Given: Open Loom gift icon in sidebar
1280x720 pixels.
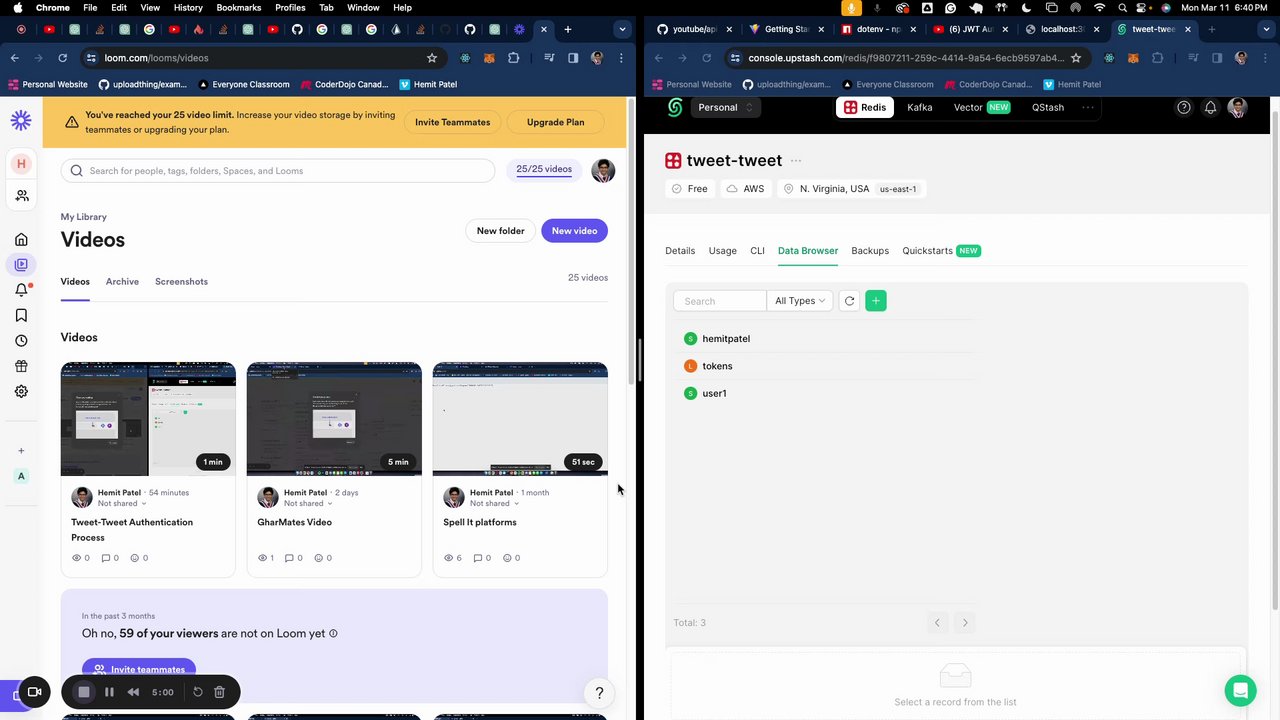Looking at the screenshot, I should point(21,366).
